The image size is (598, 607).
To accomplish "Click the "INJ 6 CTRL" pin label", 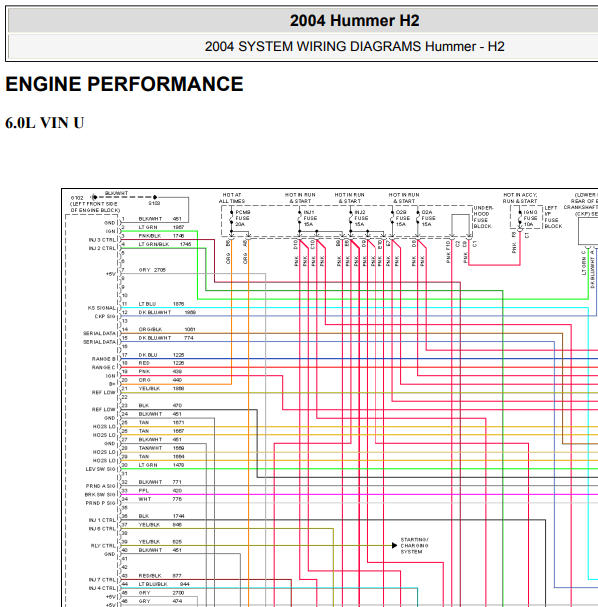I will [x=102, y=529].
